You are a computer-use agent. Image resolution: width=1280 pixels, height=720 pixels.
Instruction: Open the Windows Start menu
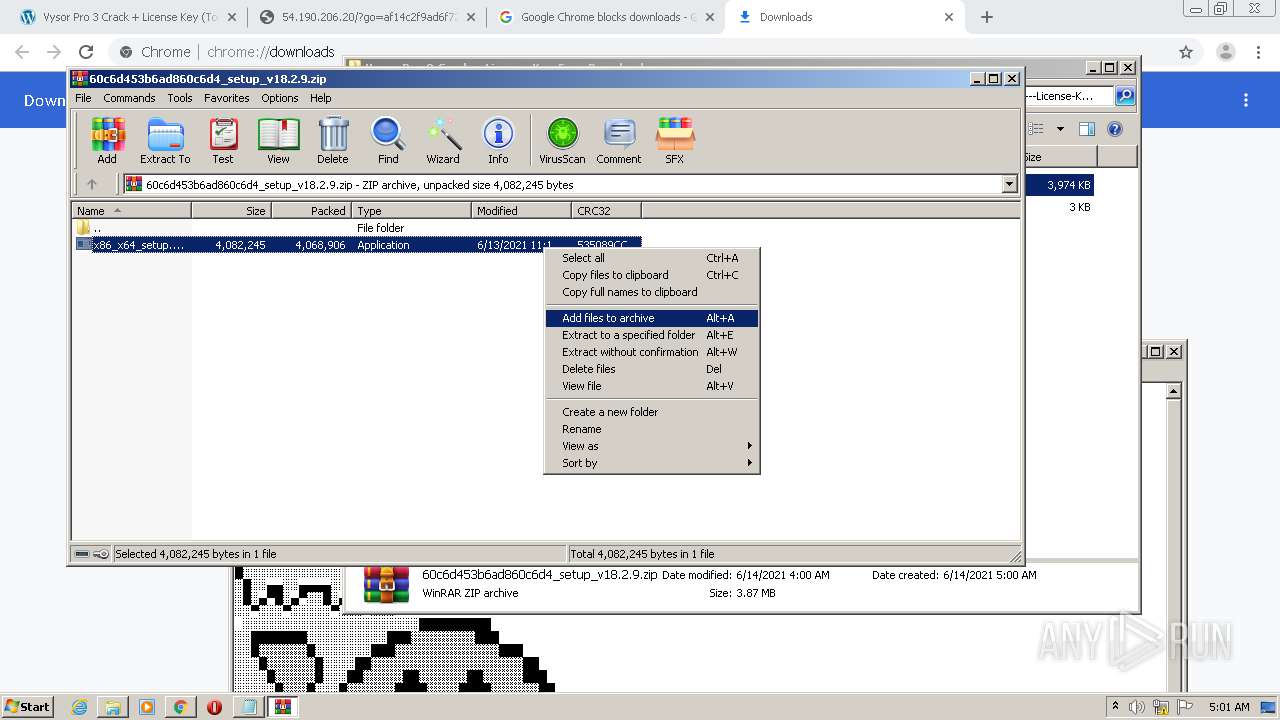27,706
